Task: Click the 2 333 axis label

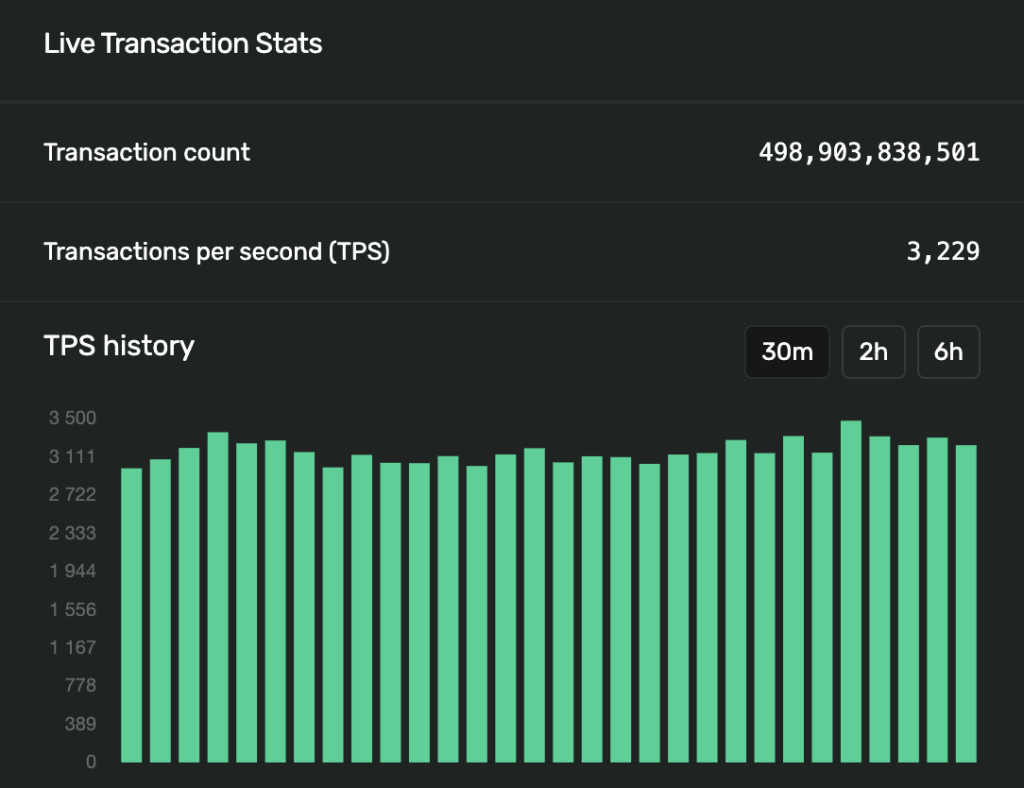Action: pos(72,533)
